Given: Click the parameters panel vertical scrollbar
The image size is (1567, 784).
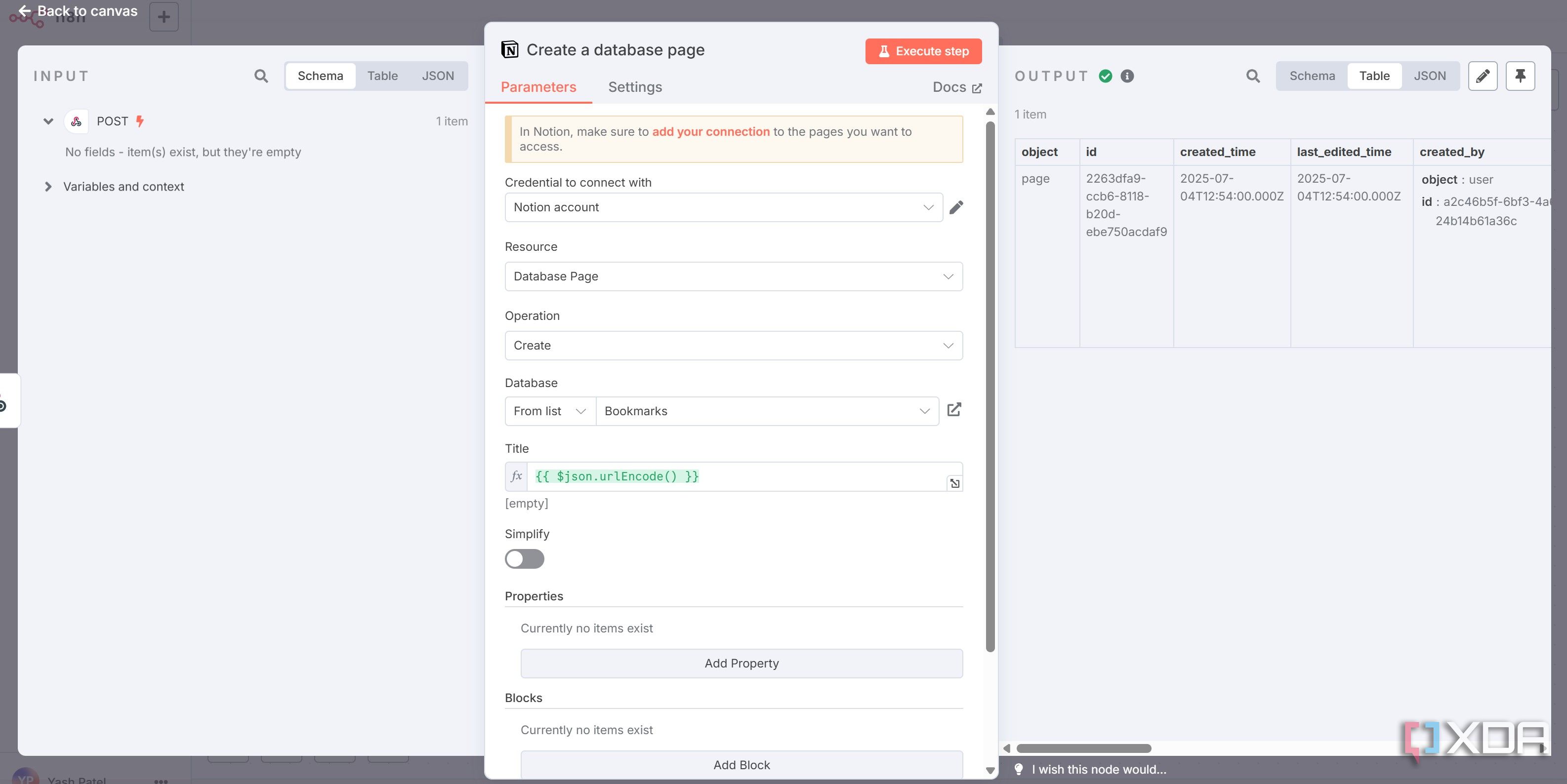Looking at the screenshot, I should coord(990,387).
